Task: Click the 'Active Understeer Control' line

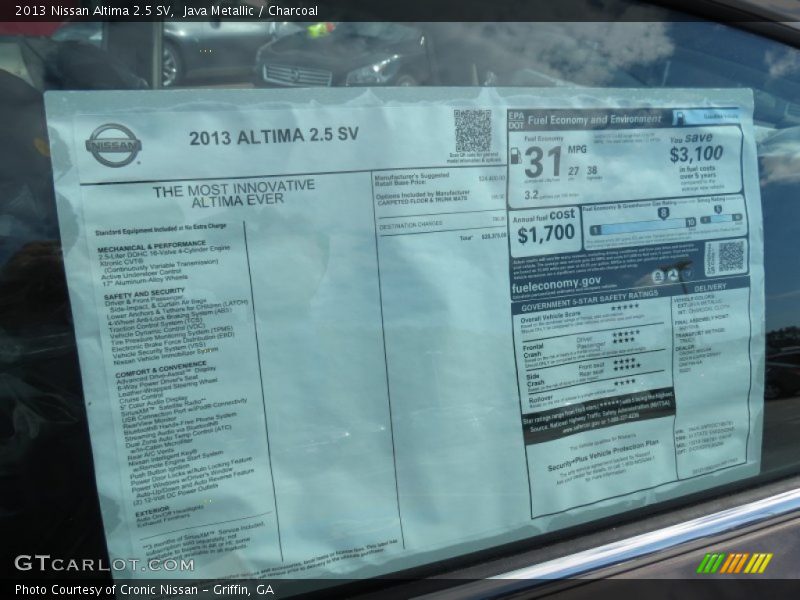Action: click(x=141, y=274)
